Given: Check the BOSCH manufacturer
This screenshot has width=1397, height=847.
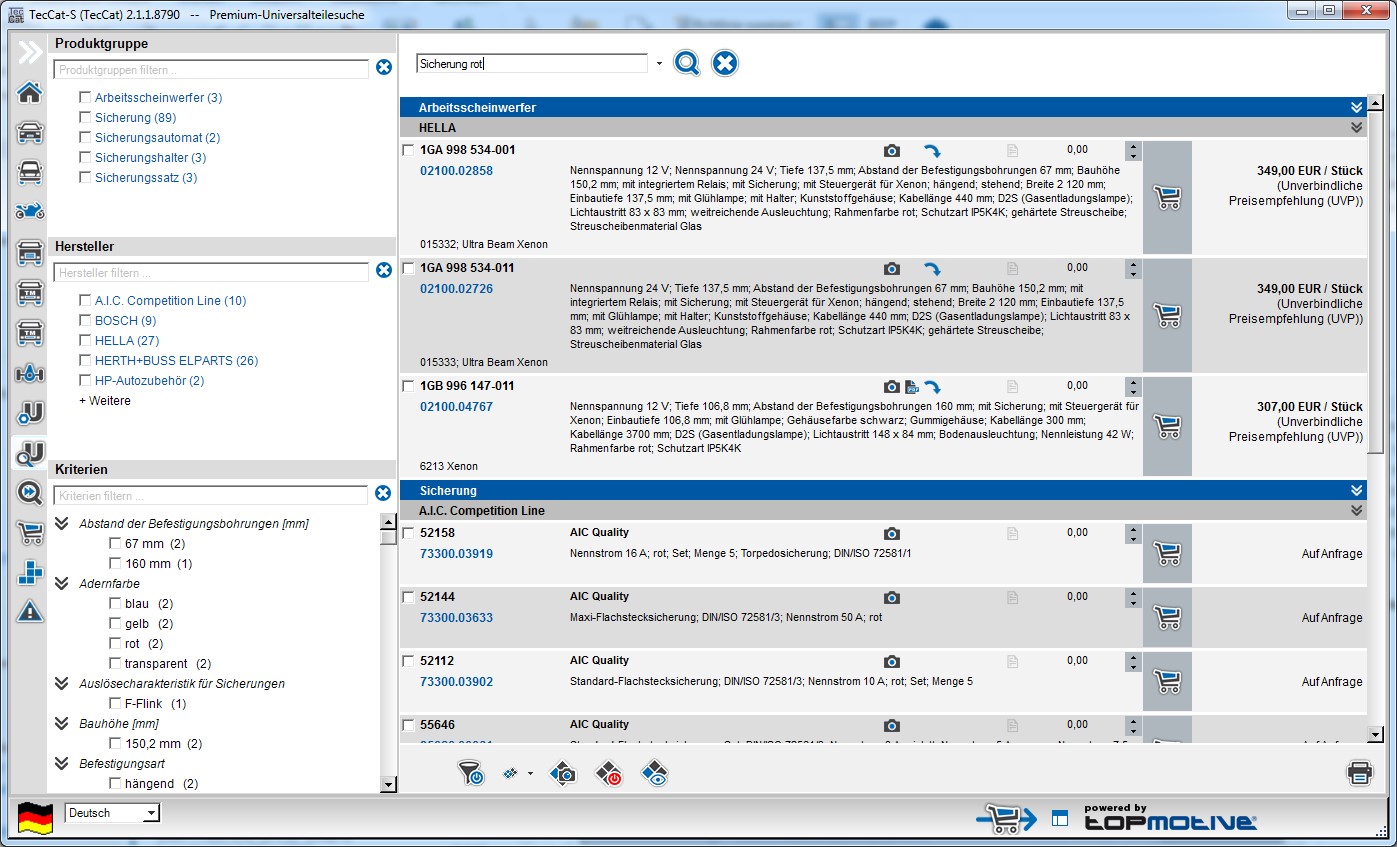Looking at the screenshot, I should pos(86,321).
